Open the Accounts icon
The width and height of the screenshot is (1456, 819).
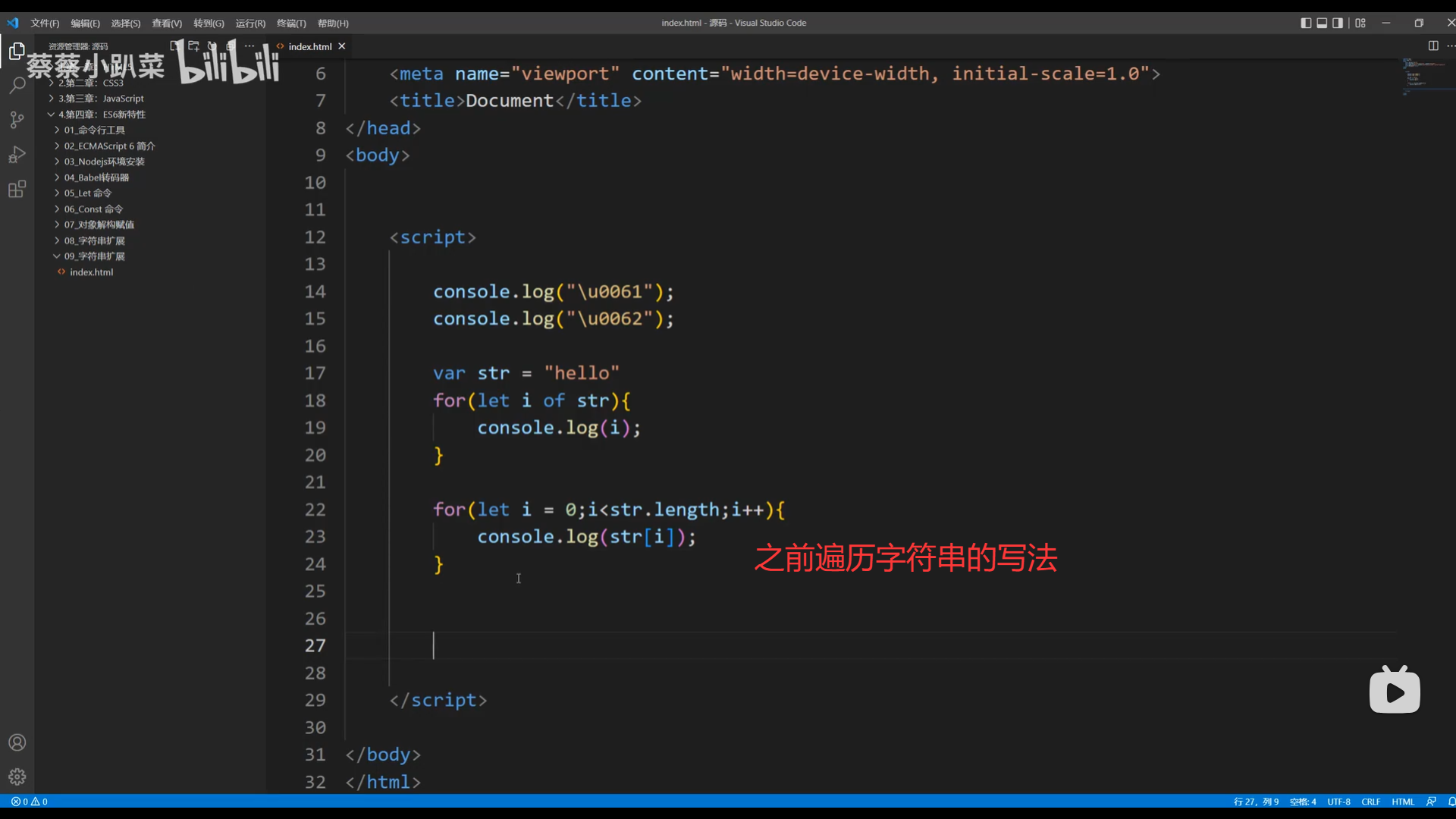17,742
